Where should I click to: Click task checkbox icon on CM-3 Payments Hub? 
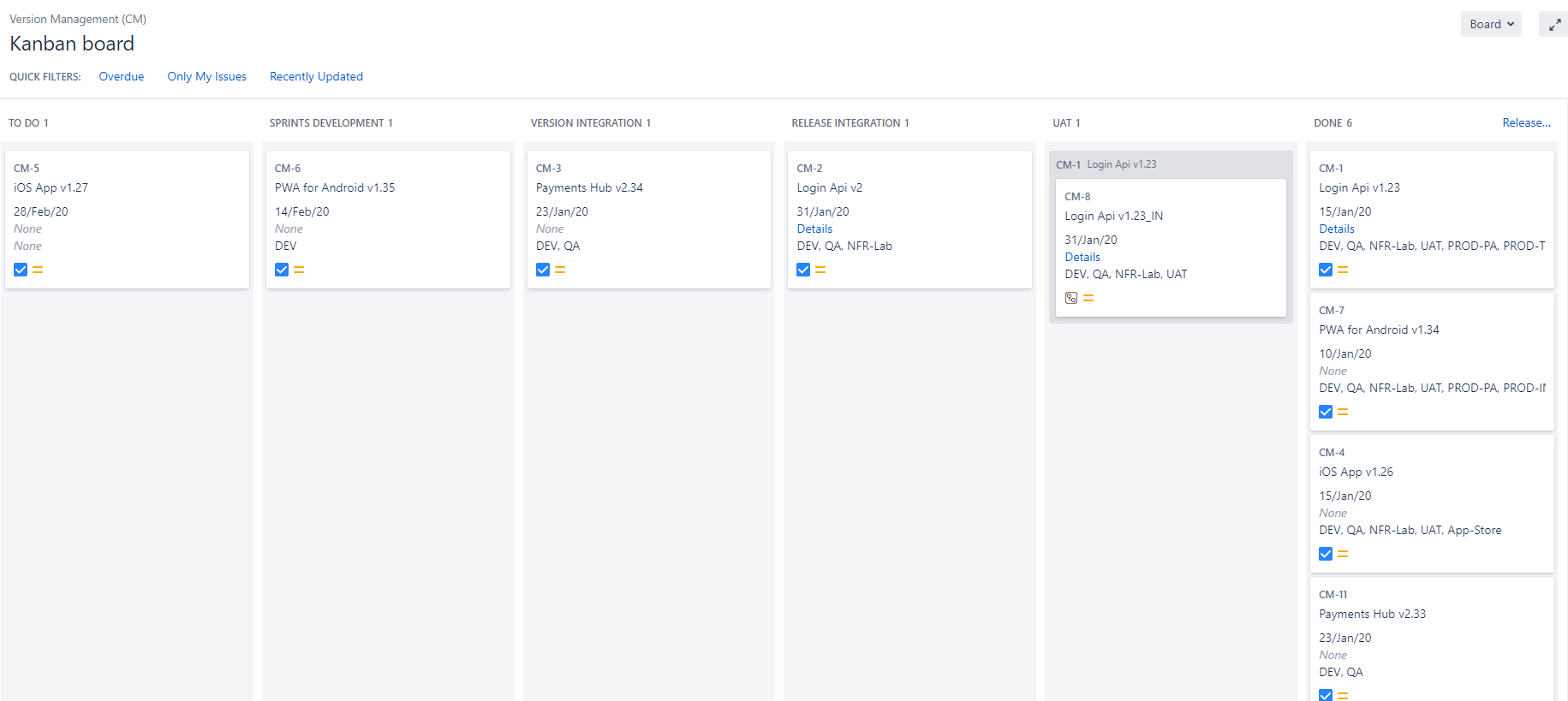543,270
